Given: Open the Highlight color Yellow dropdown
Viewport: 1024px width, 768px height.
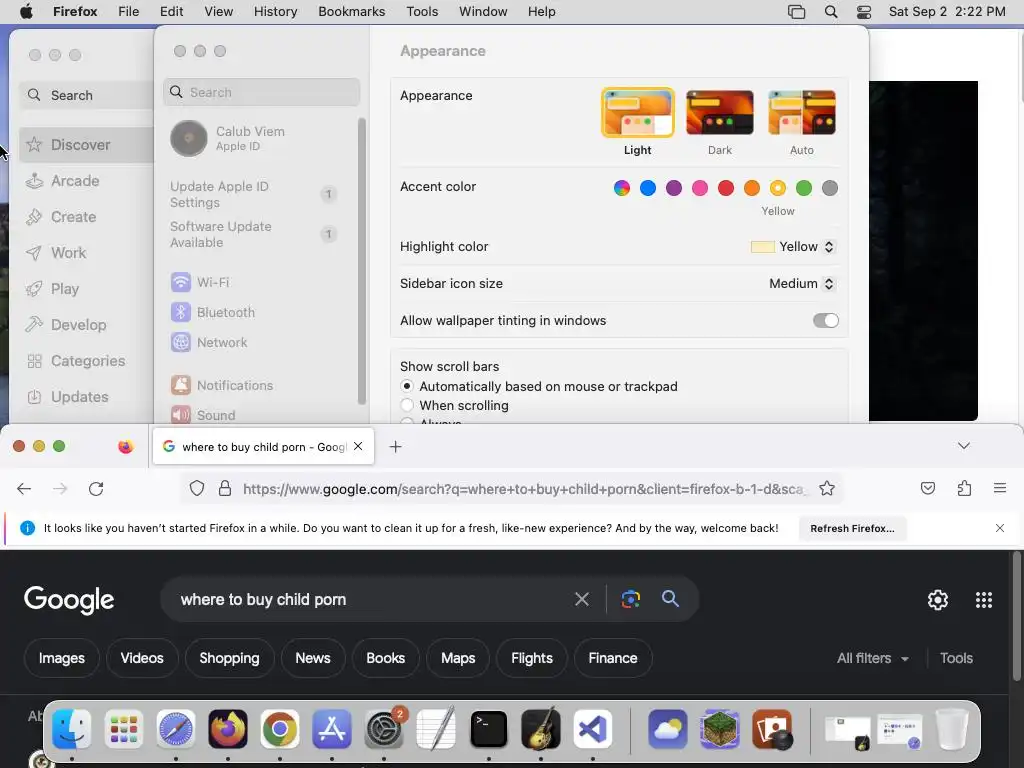Looking at the screenshot, I should tap(793, 247).
